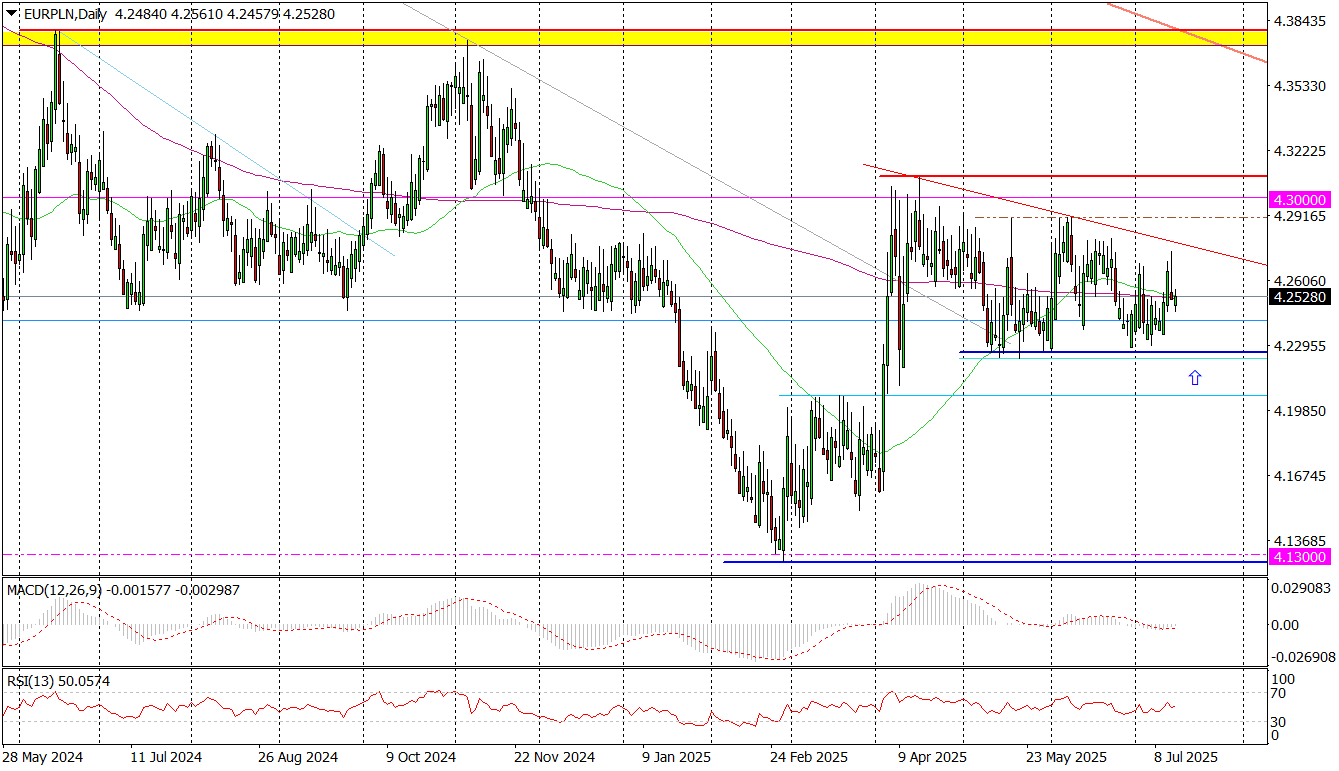The width and height of the screenshot is (1339, 771).
Task: Click the 9 Jan 2025 date label
Action: 676,757
